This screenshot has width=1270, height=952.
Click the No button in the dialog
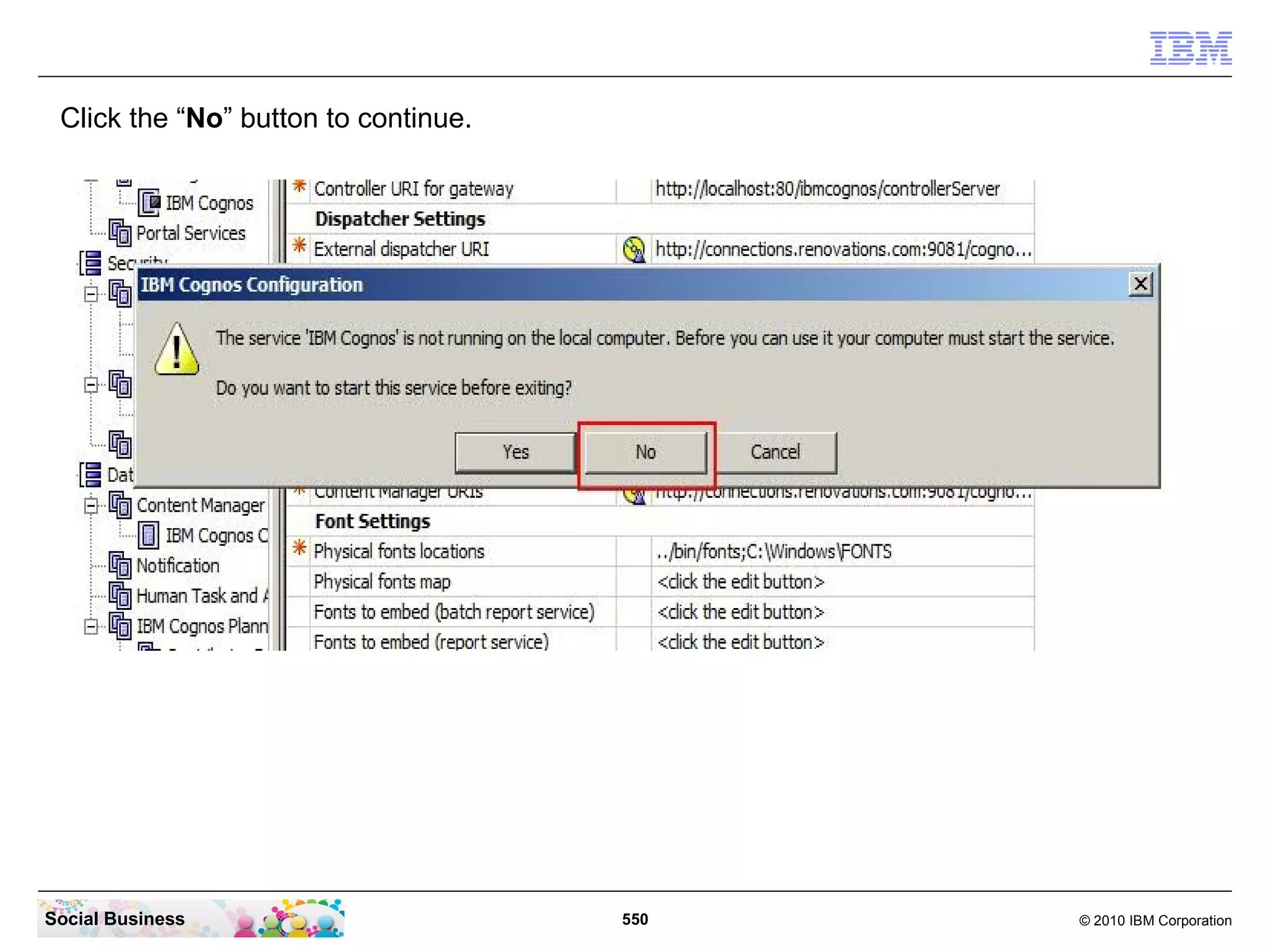click(646, 452)
